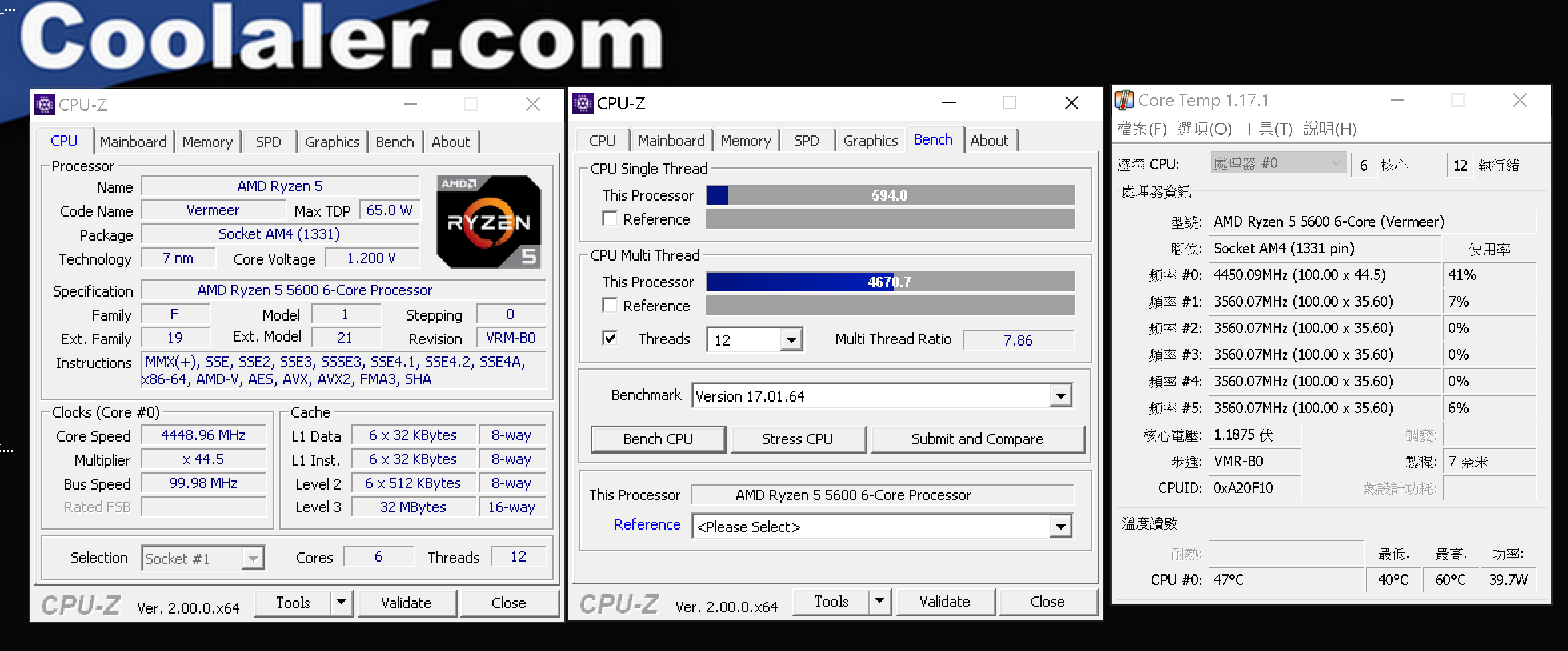
Task: Click the CPU-Z app icon in left window title bar
Action: tap(45, 105)
